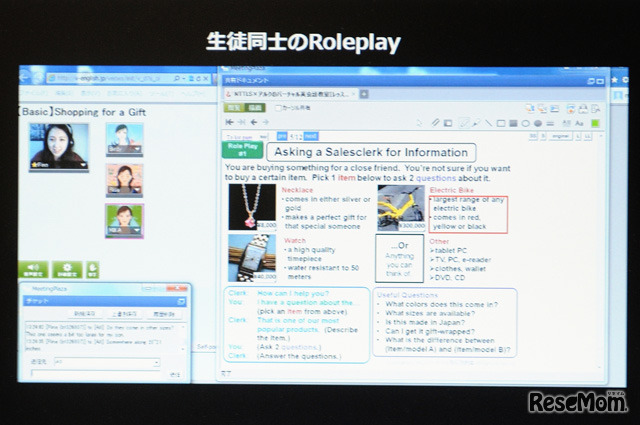This screenshot has width=640, height=425.
Task: Select the pen drawing tool
Action: 464,123
